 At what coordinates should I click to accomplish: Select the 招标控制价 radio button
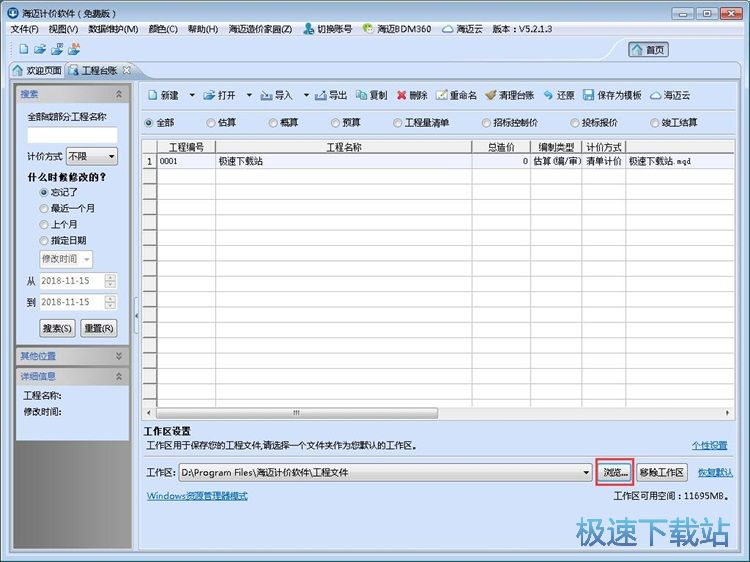click(x=485, y=123)
